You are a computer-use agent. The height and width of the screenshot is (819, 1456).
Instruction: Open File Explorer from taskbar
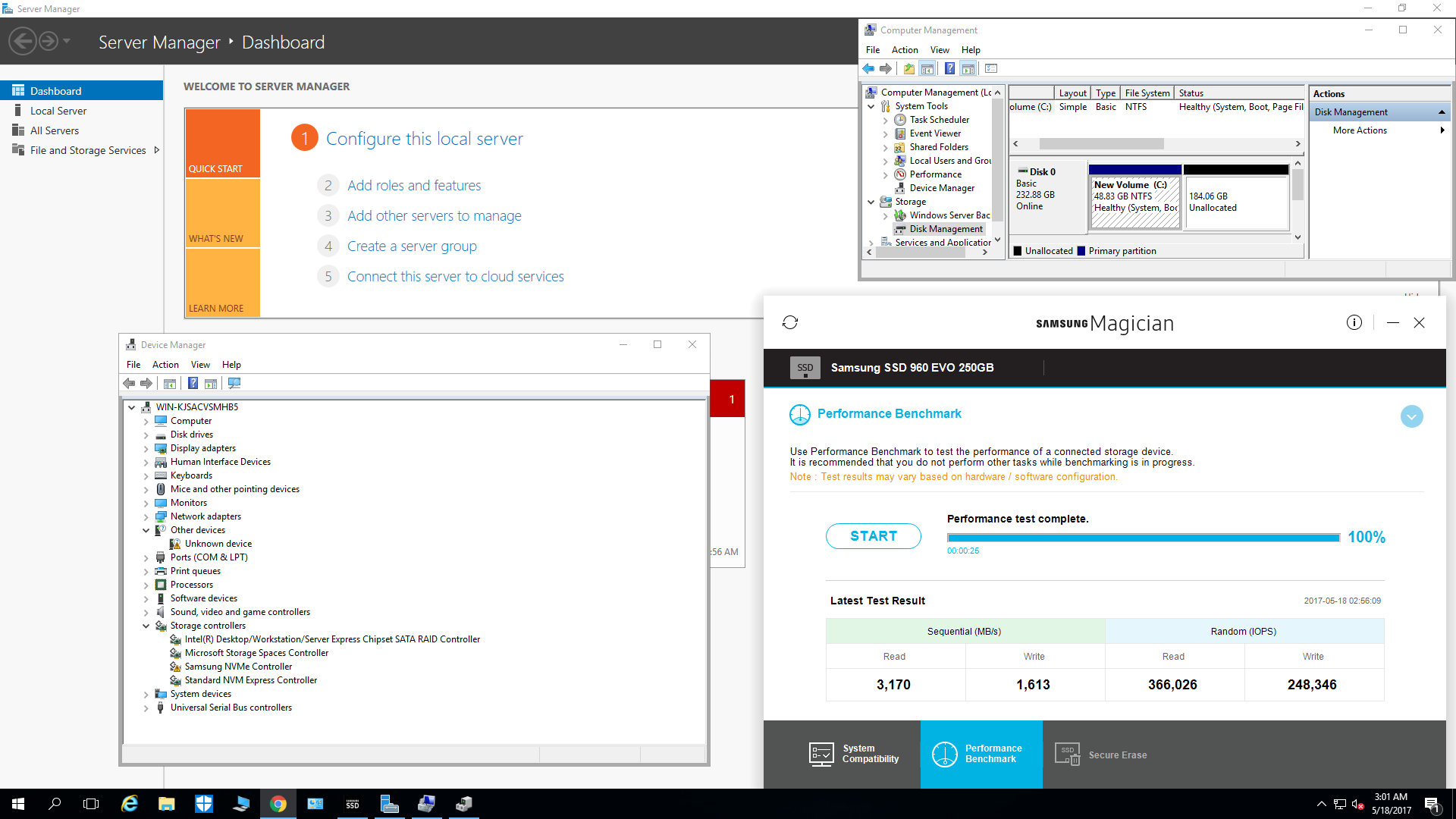[x=167, y=804]
